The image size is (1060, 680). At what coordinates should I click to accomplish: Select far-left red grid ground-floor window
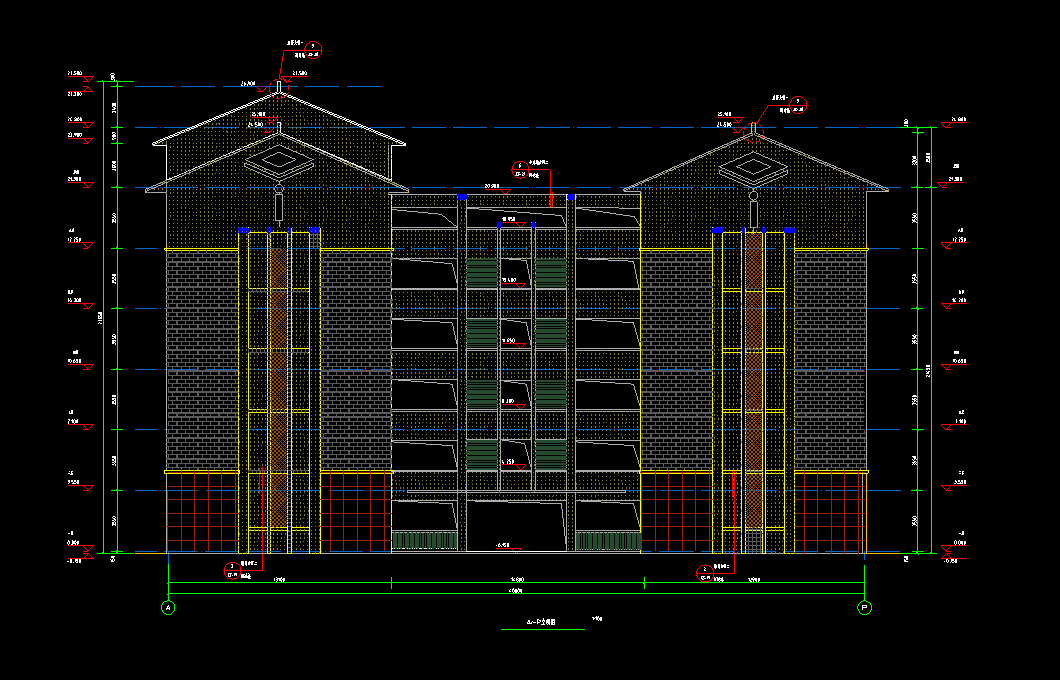pyautogui.click(x=201, y=513)
